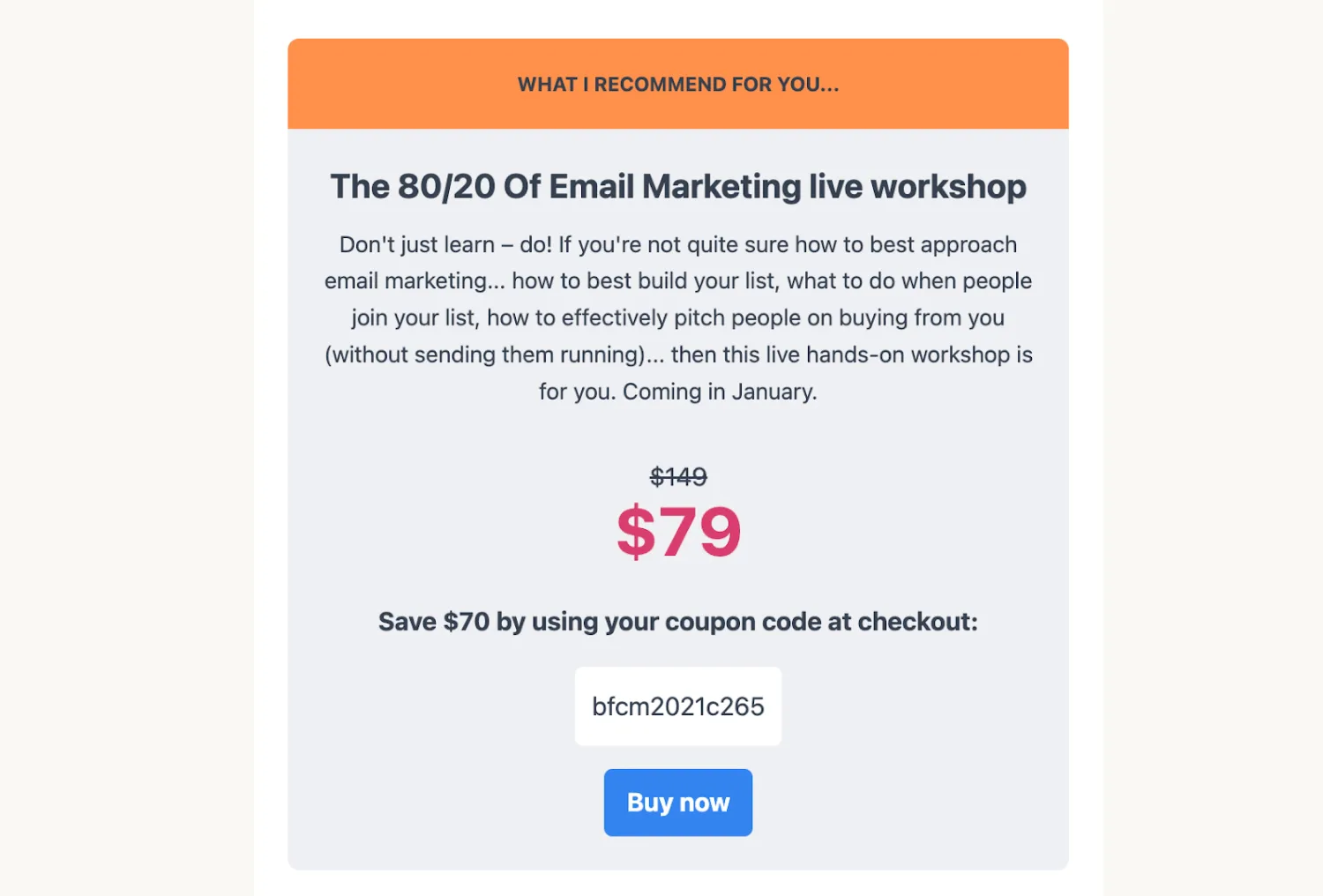Click the crossed-out $149 original price
The width and height of the screenshot is (1323, 896).
tap(678, 477)
